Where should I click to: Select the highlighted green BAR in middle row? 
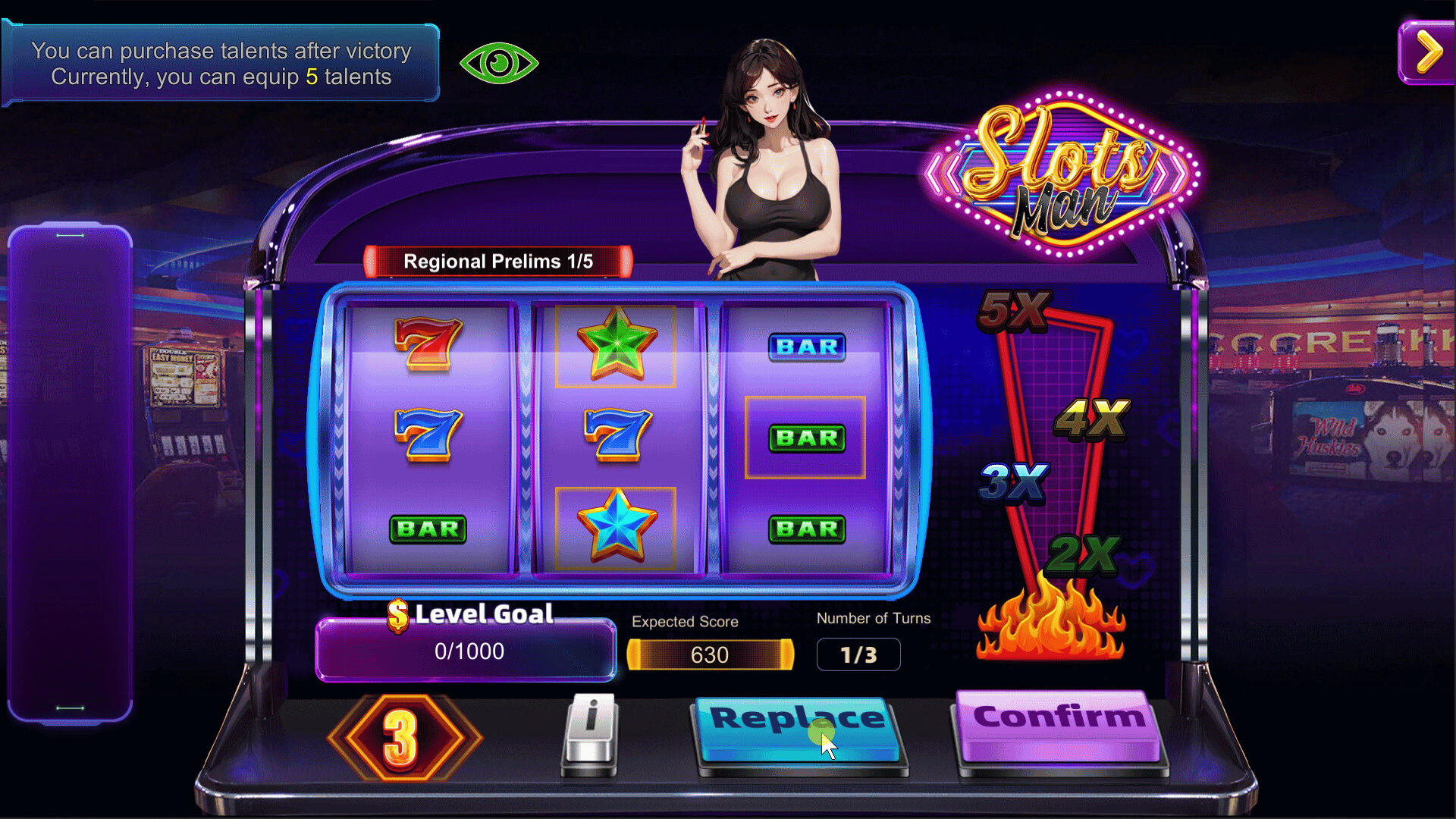806,438
